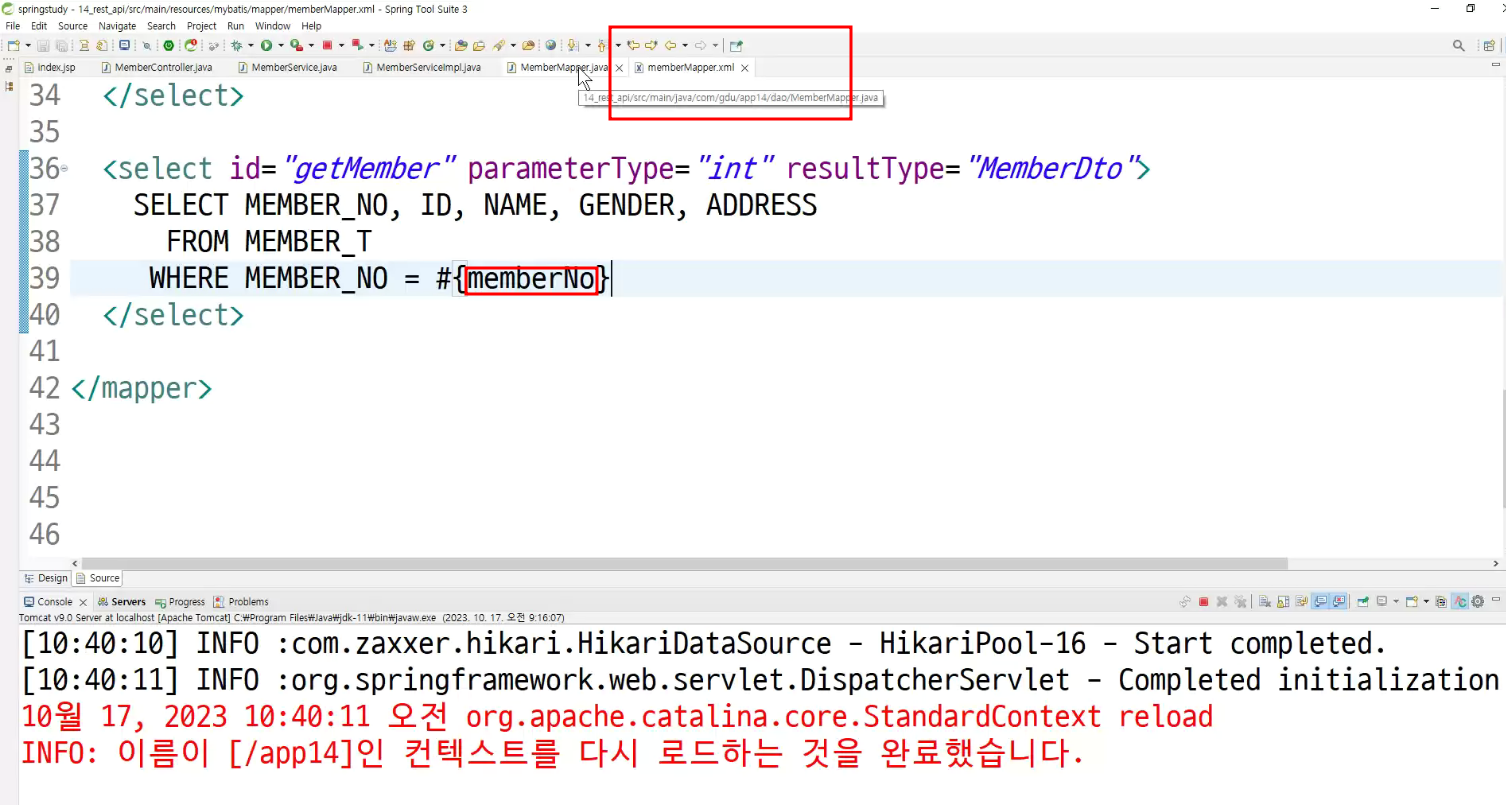Click the red Stop icon in main toolbar
Image resolution: width=1506 pixels, height=805 pixels.
(x=327, y=45)
